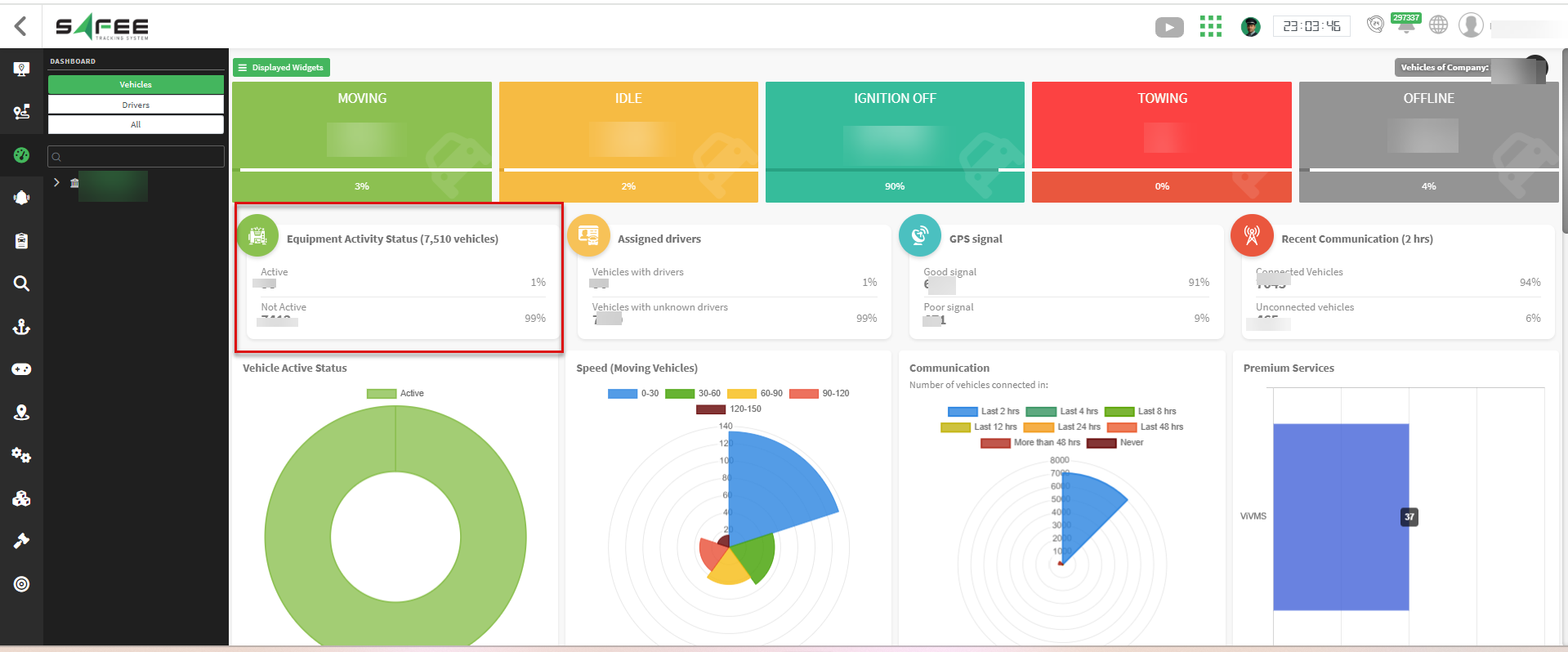Click the route tracking icon in sidebar

point(21,112)
